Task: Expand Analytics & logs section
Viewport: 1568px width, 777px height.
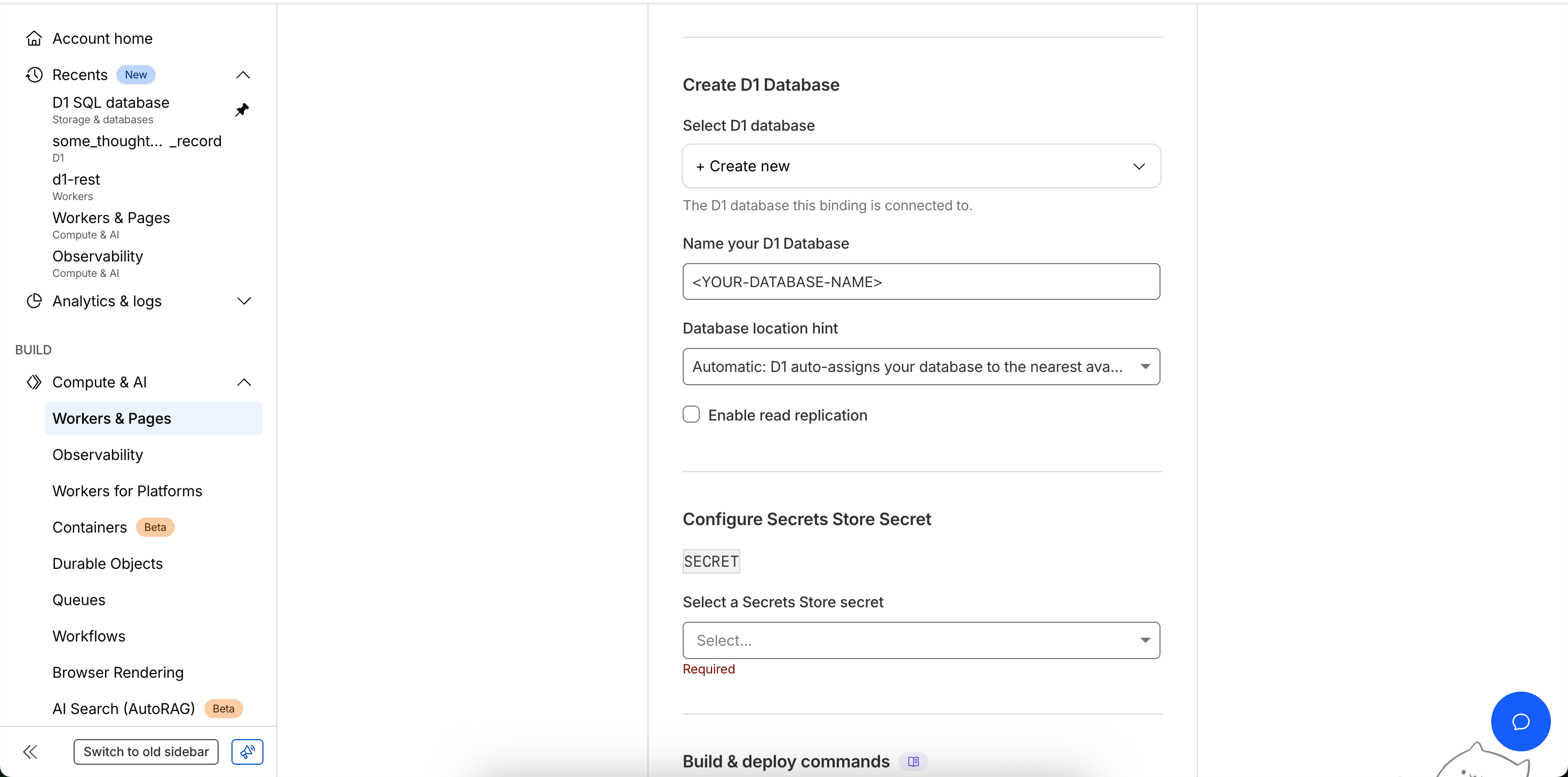Action: pos(244,301)
